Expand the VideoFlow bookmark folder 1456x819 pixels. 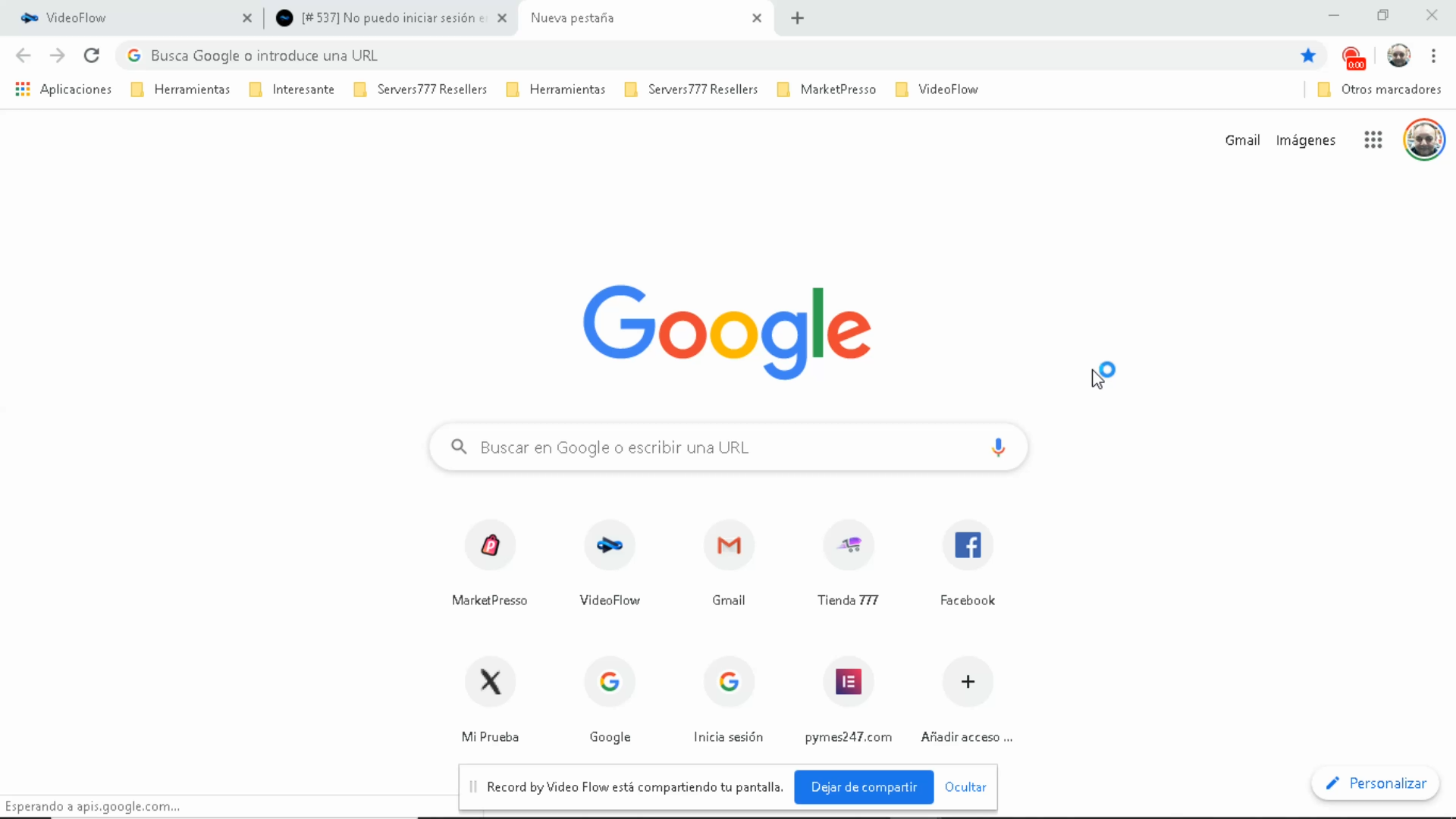pyautogui.click(x=937, y=89)
